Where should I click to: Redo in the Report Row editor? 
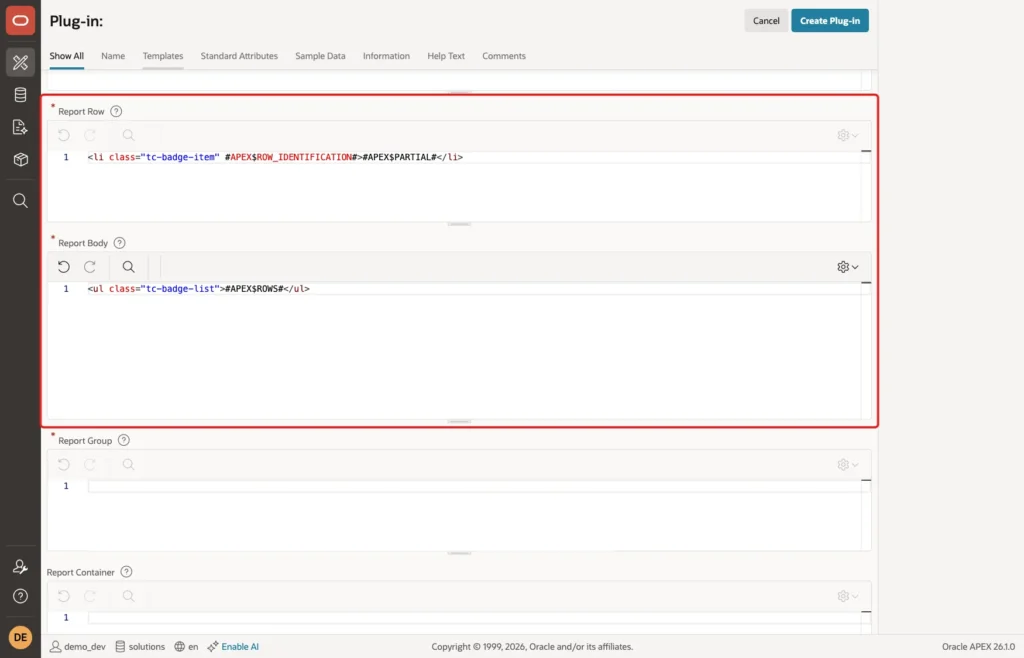point(90,135)
